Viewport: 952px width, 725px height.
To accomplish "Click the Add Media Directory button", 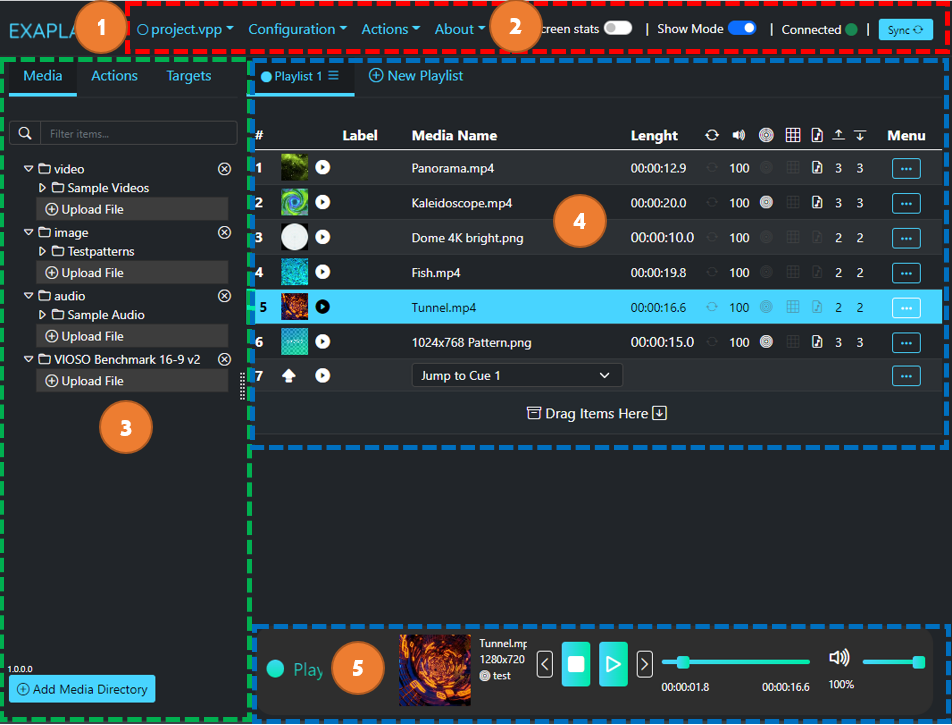I will 82,689.
